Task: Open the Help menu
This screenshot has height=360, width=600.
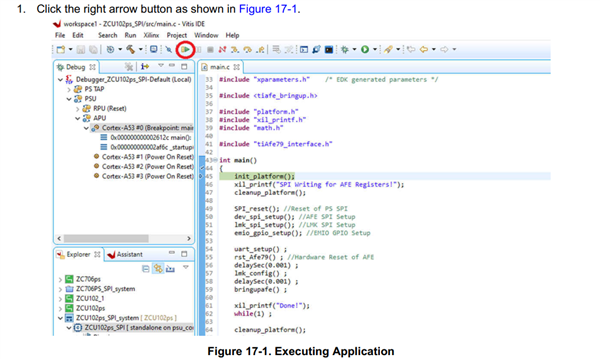Action: tap(232, 35)
